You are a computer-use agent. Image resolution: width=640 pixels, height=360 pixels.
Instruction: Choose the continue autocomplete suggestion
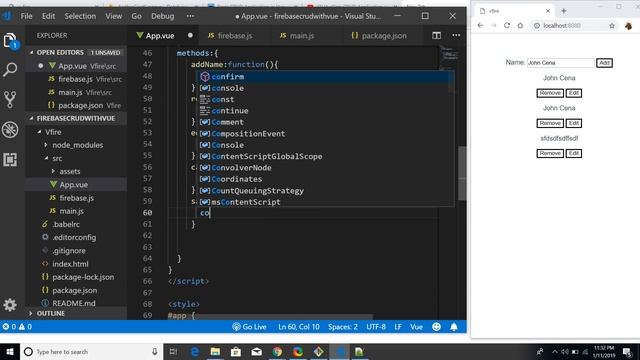tap(326, 111)
